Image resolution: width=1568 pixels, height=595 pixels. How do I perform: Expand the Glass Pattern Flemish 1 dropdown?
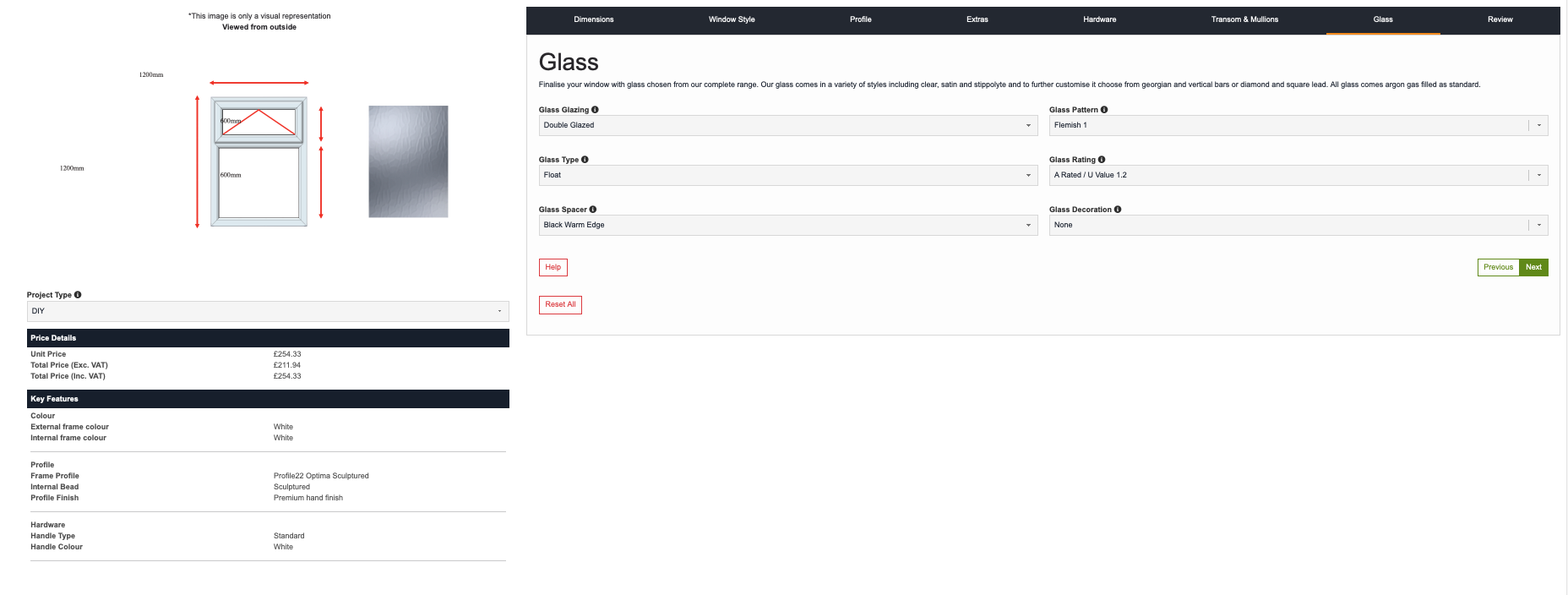[1298, 125]
